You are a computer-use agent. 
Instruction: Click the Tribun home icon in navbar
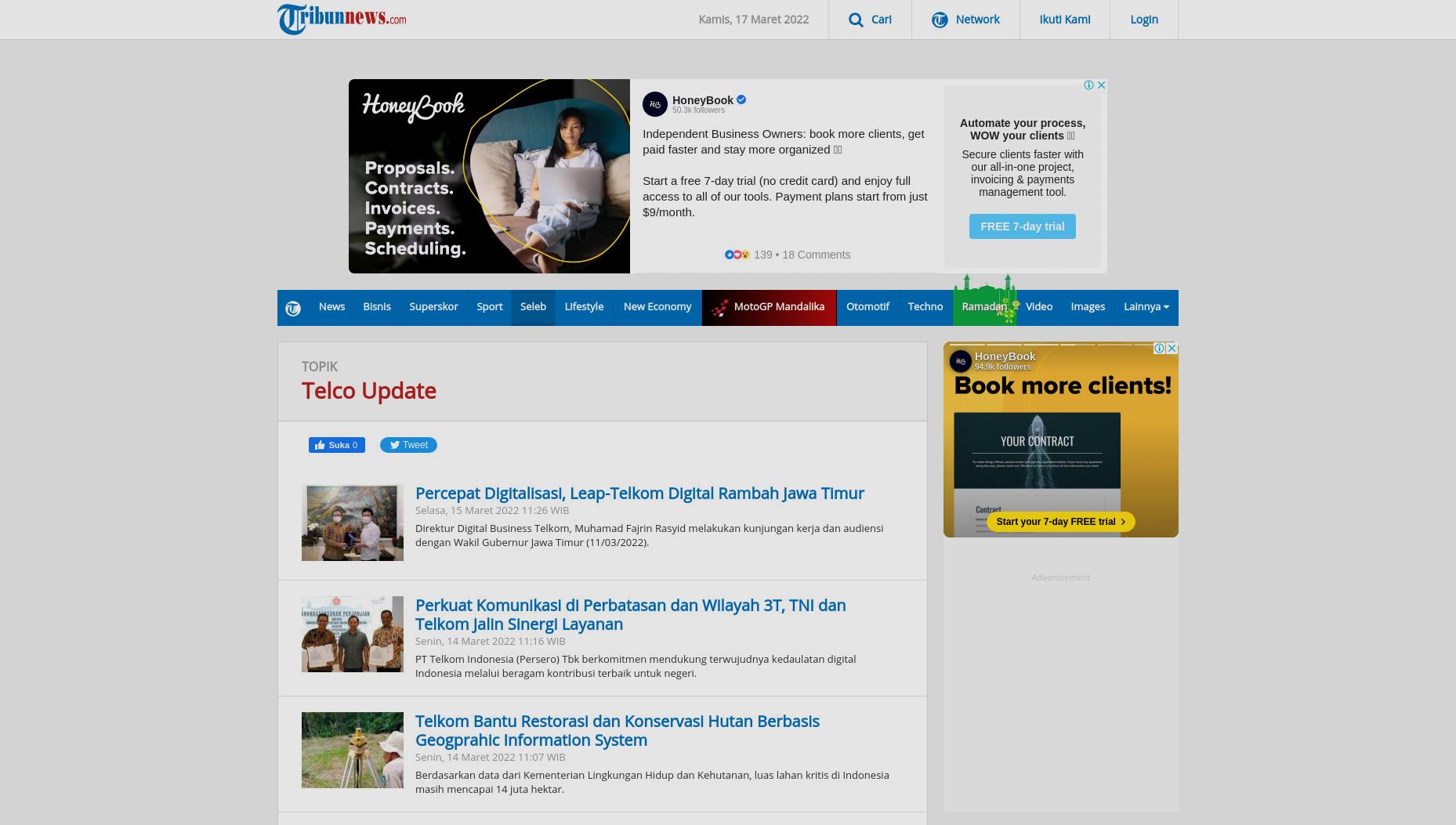point(293,308)
